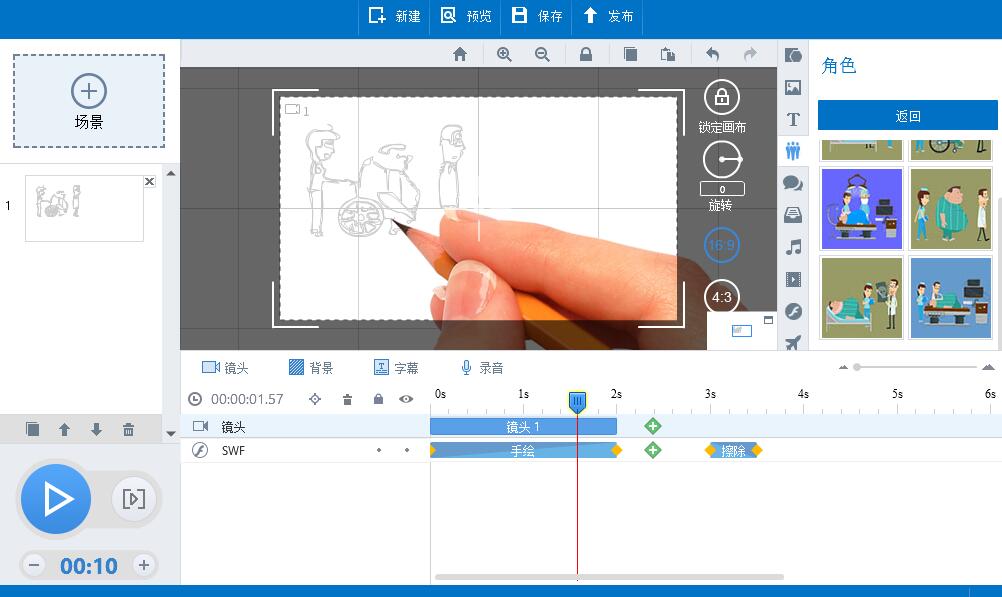Delete scene with the trash icon

pos(128,430)
